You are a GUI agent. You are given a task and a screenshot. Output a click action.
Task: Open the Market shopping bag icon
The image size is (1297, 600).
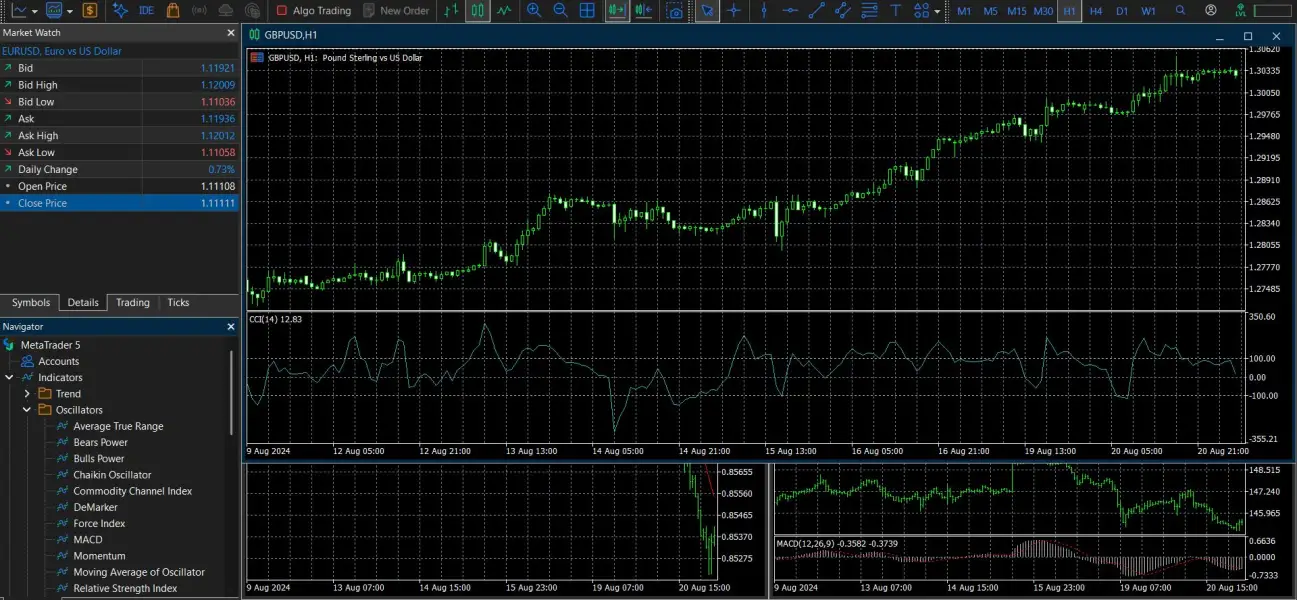(173, 11)
